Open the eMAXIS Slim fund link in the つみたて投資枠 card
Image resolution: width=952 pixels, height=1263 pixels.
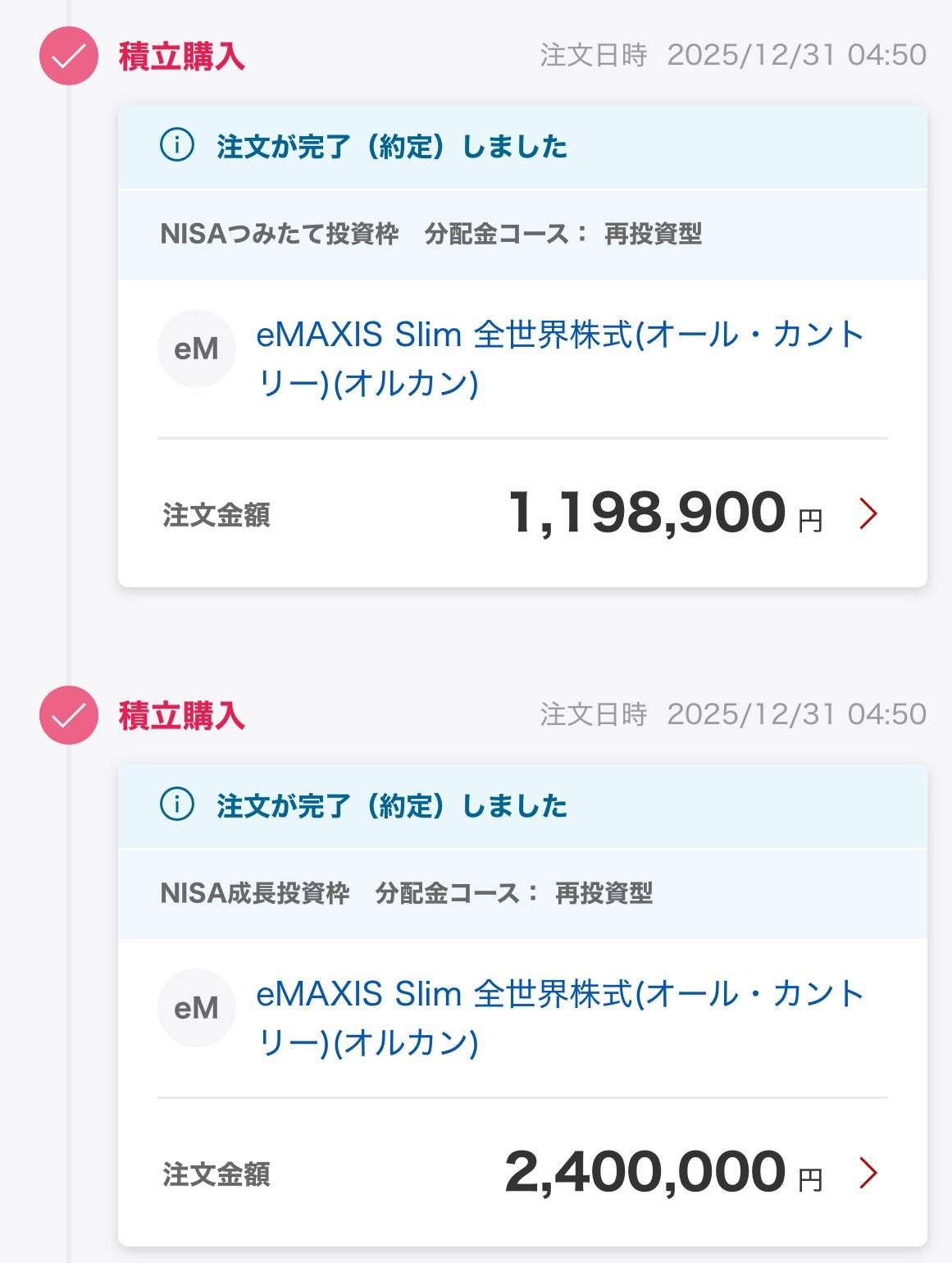pyautogui.click(x=559, y=358)
